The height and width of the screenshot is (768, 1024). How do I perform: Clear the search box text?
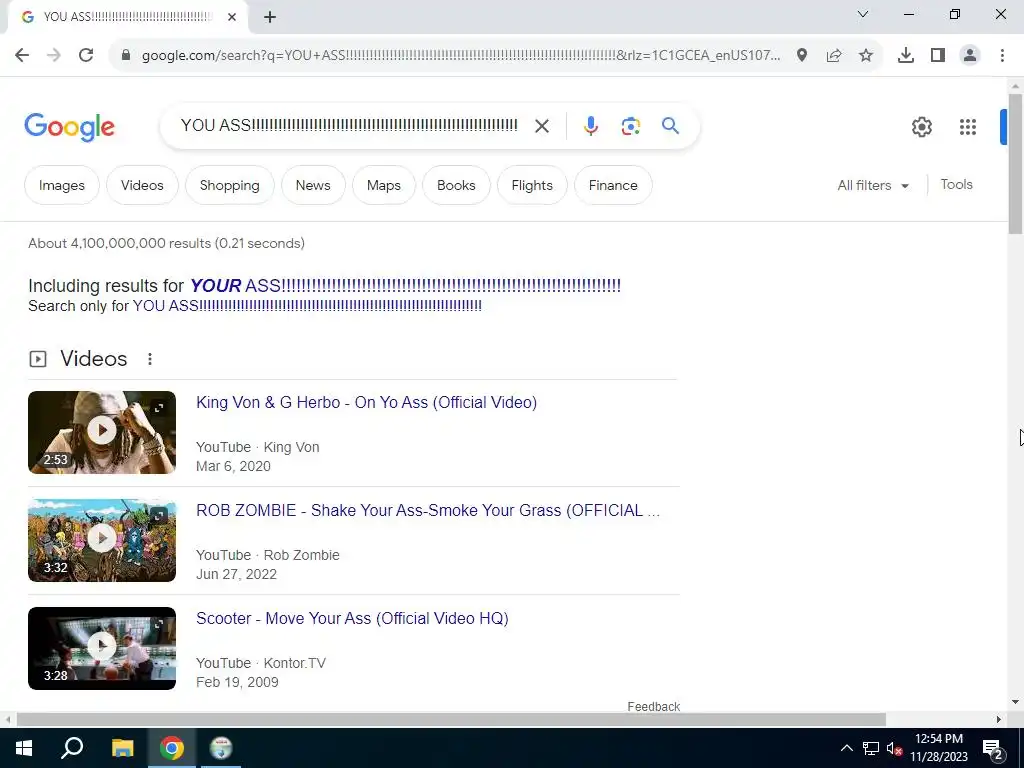[x=541, y=126]
